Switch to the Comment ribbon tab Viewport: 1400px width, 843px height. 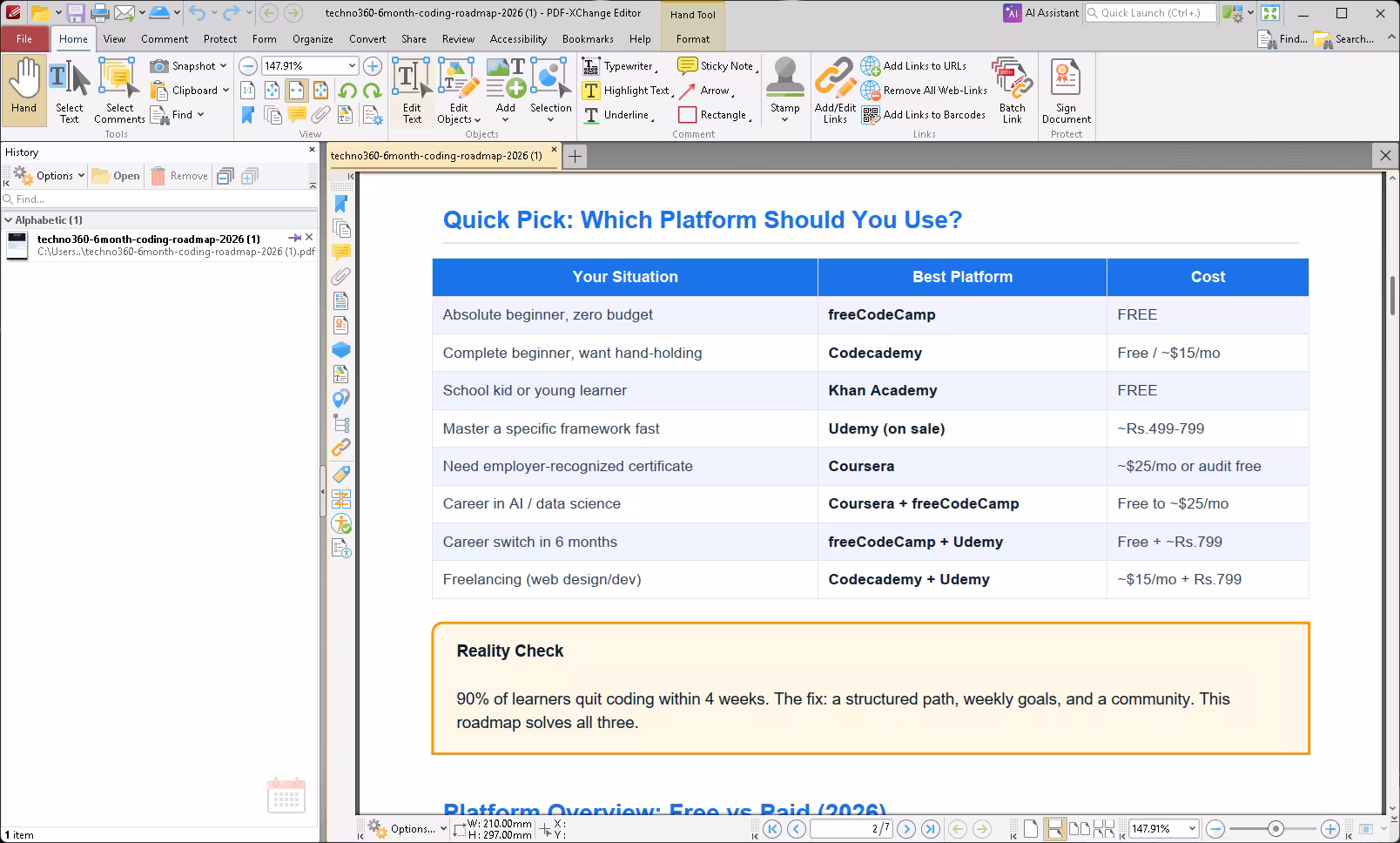[165, 39]
